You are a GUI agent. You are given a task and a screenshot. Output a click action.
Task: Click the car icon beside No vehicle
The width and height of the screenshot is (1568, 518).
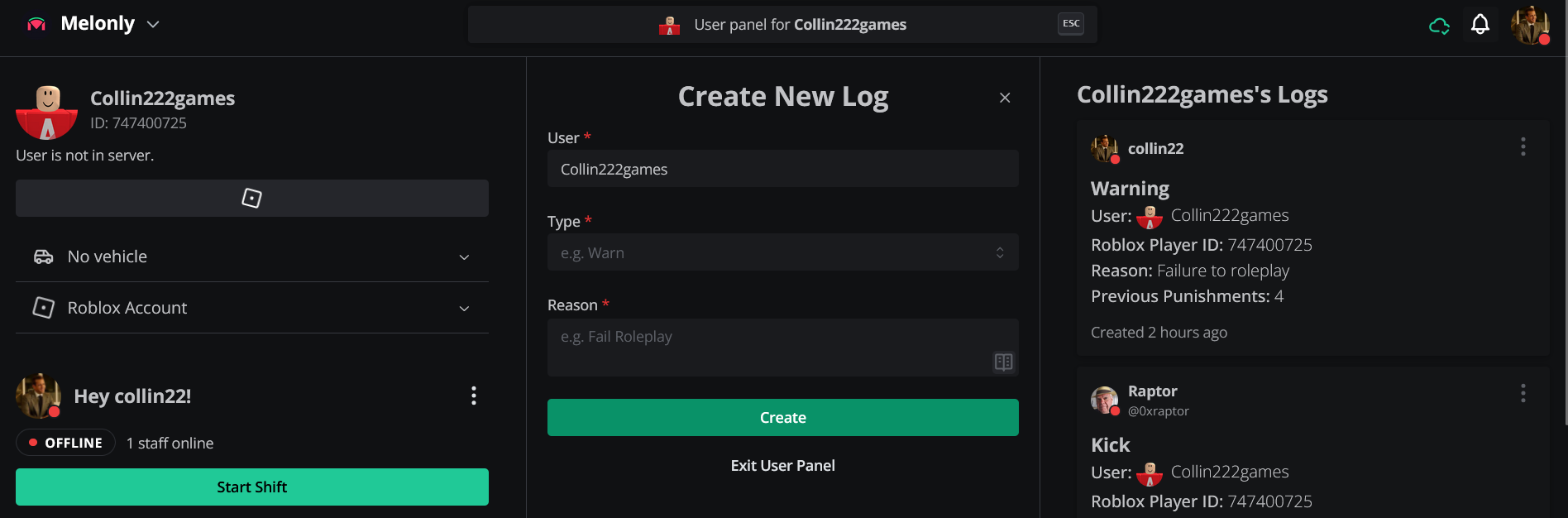tap(45, 257)
